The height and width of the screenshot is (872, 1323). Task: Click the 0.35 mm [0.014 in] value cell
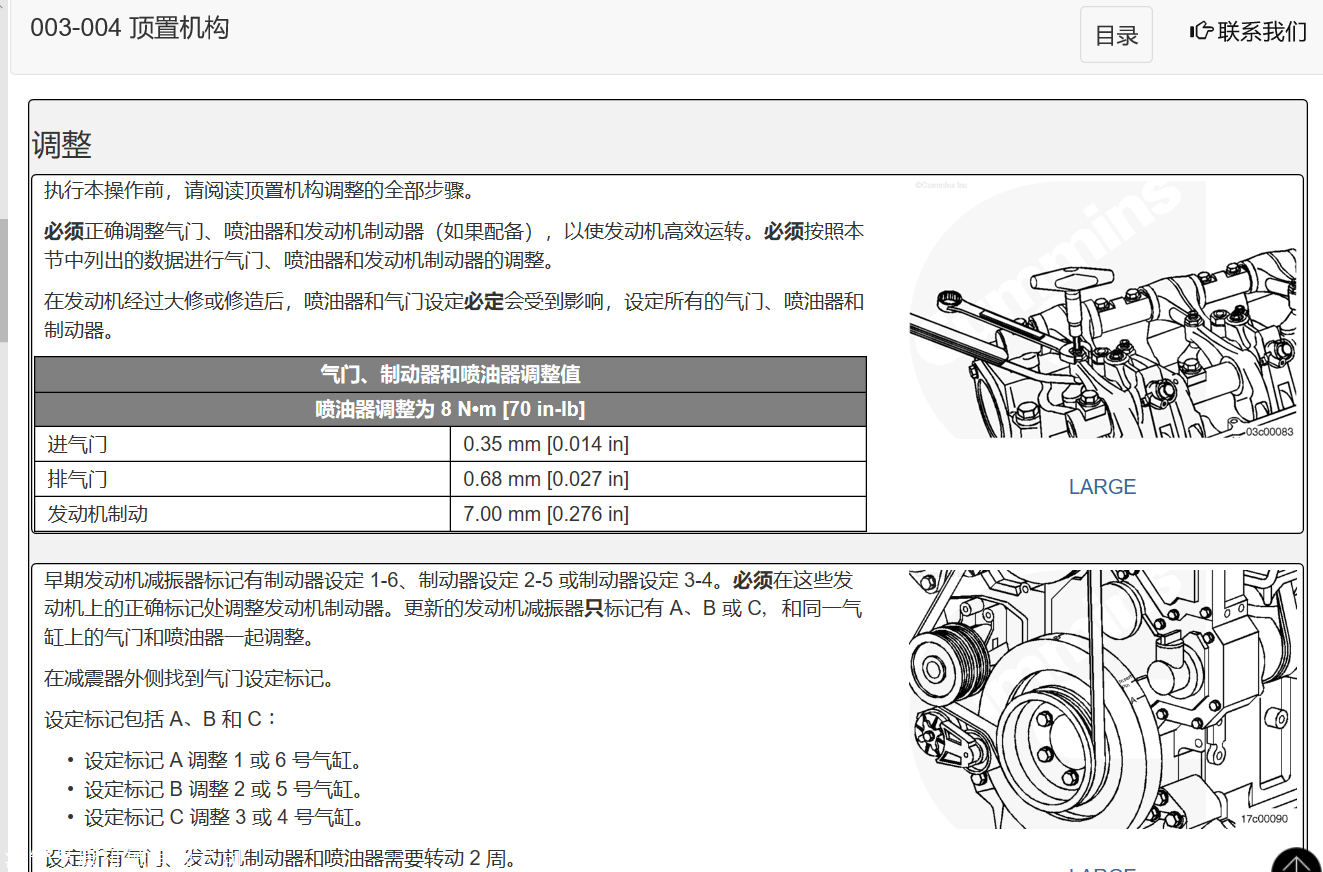tap(657, 444)
